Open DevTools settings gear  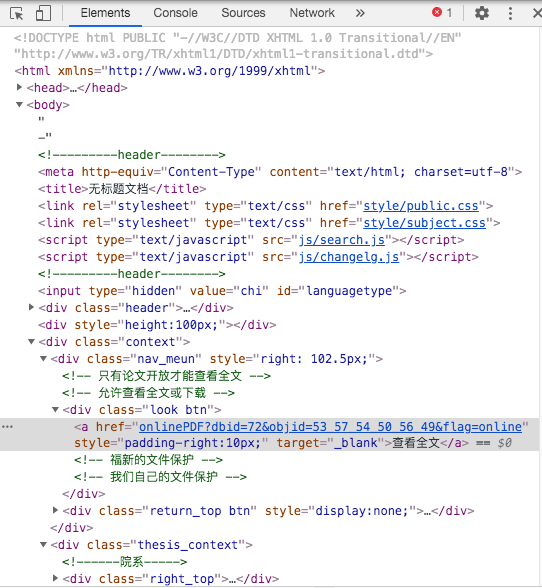482,13
